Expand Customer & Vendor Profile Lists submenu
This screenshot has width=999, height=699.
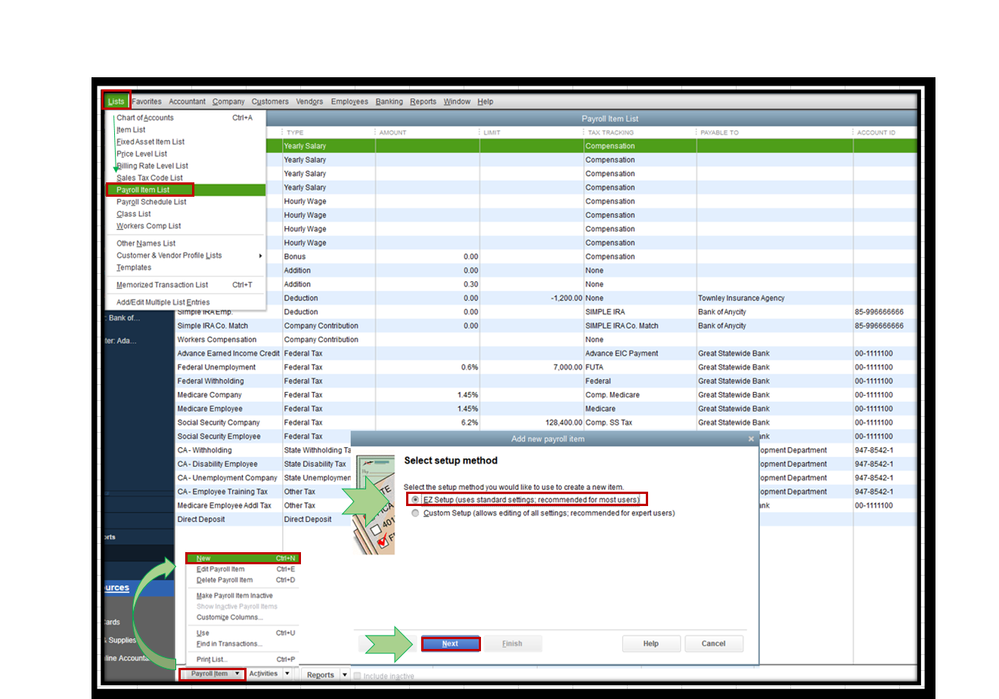tap(185, 256)
